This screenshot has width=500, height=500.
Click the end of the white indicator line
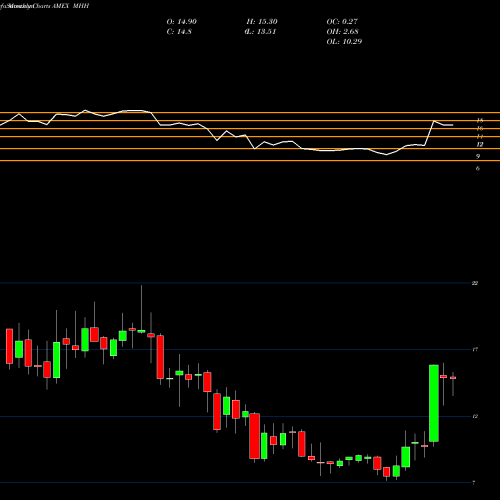click(453, 125)
